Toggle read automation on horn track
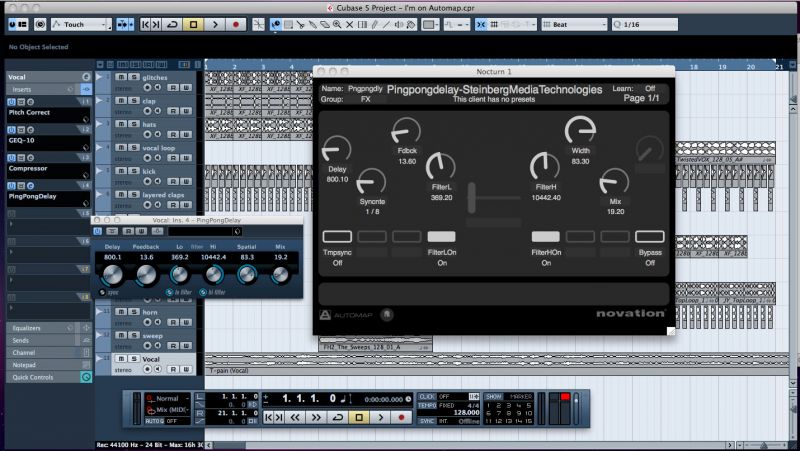 coord(173,322)
